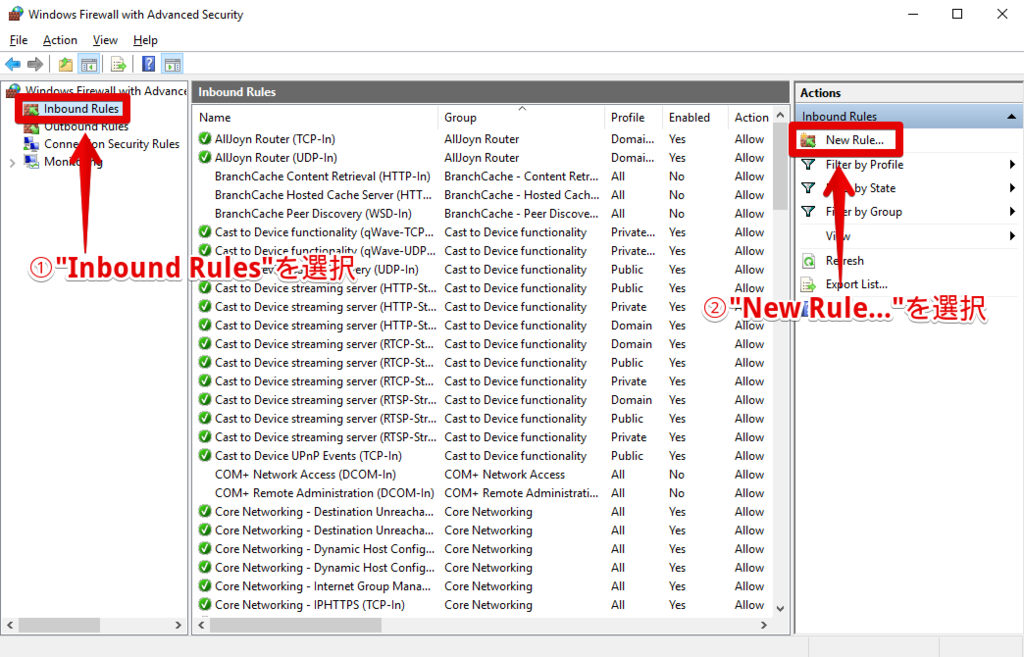Open the View menu

104,40
